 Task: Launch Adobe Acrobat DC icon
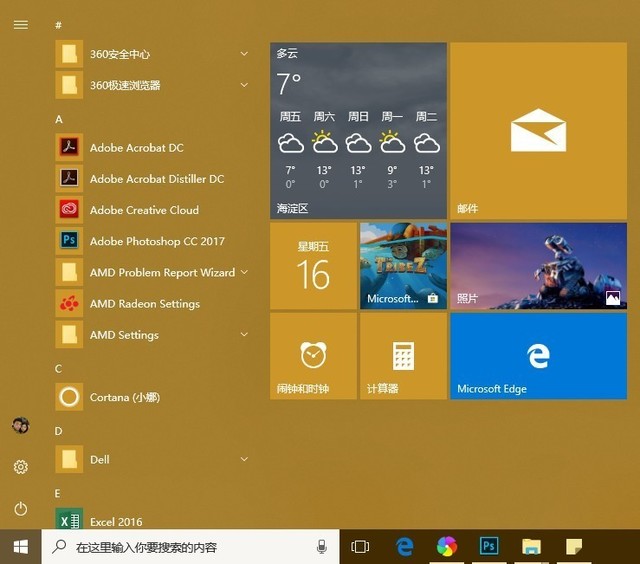pos(69,147)
